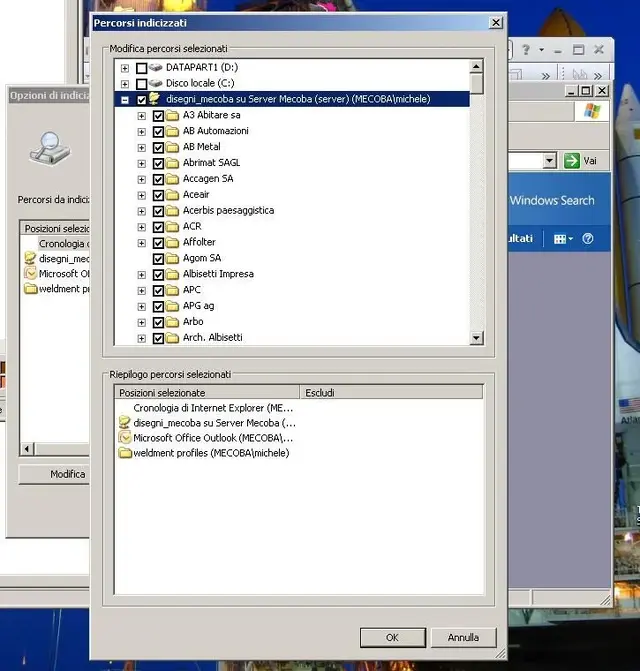
Task: Open the address bar dropdown arrow
Action: [x=550, y=161]
